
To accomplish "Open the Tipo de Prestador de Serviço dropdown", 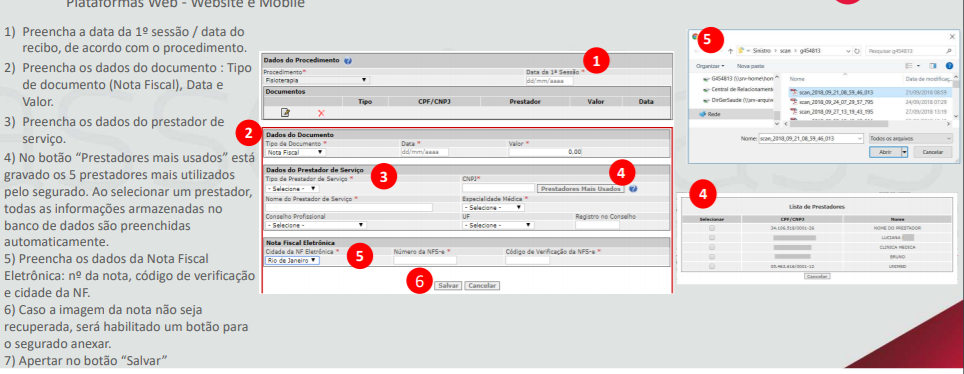I will click(292, 188).
